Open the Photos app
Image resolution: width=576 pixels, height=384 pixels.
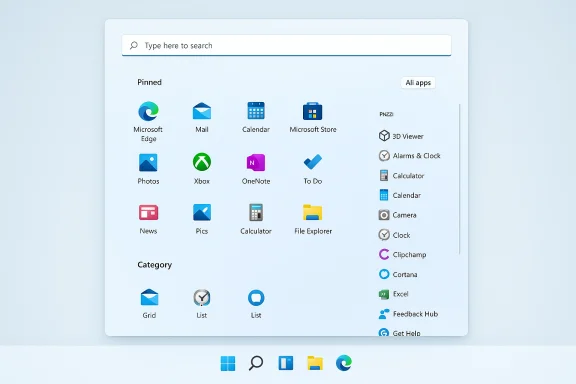point(148,169)
